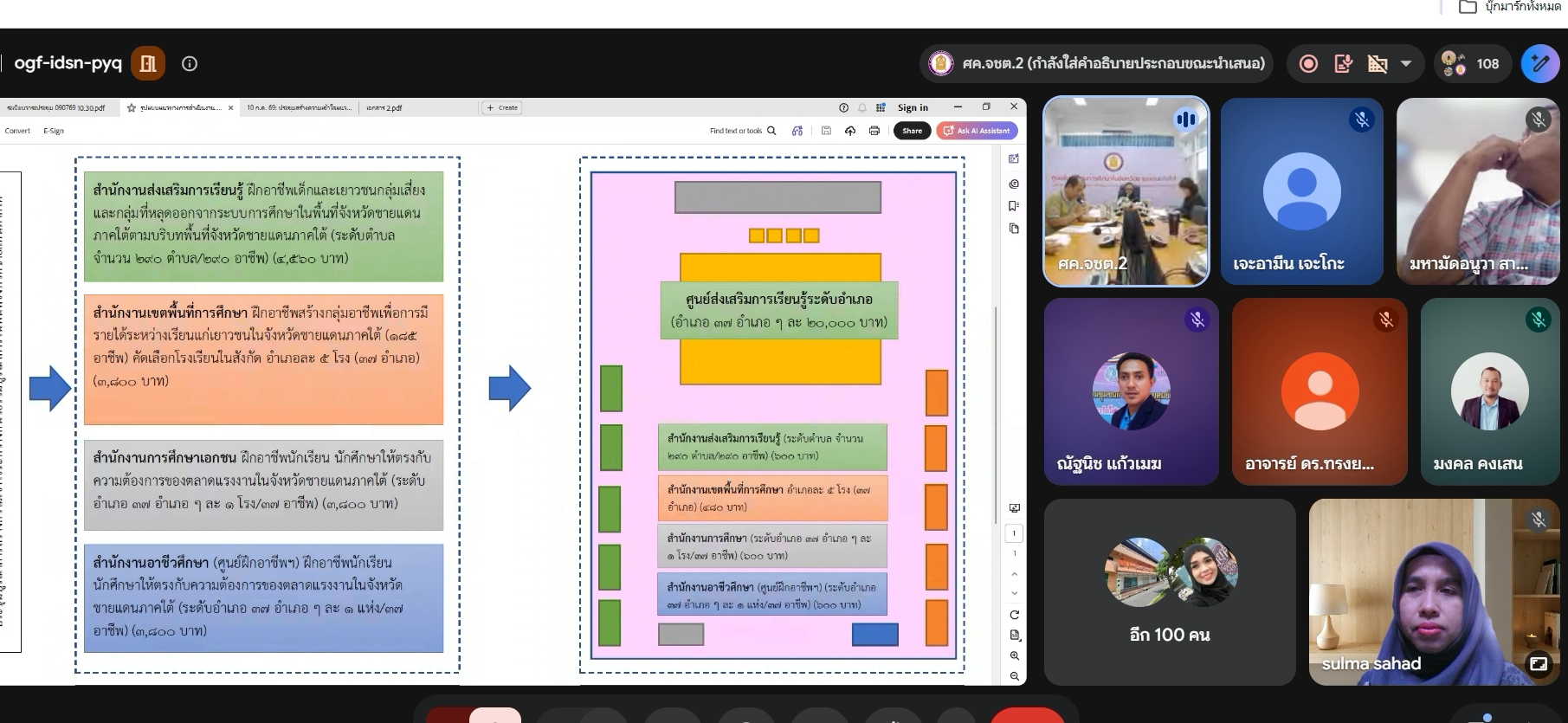The width and height of the screenshot is (1568, 723).
Task: Click the presenter label ศค.จชต.2 pill
Action: tap(1097, 63)
